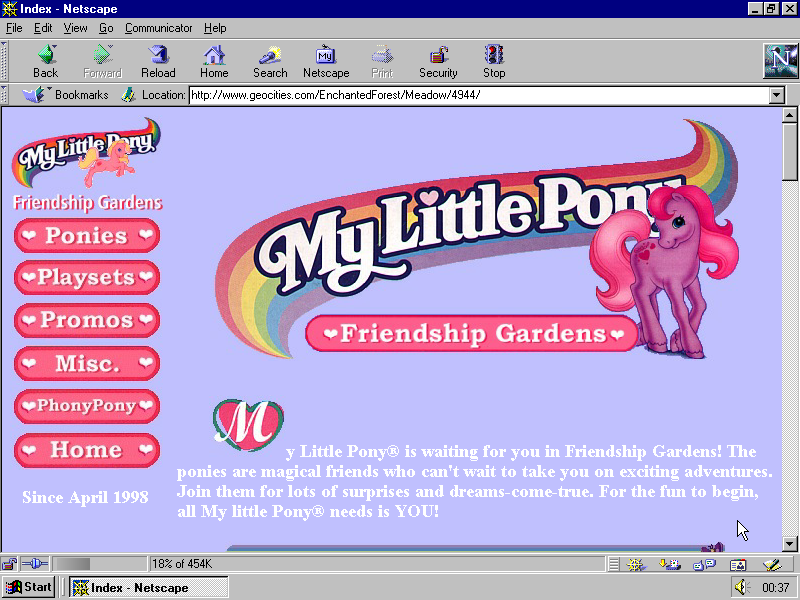Click the Forward navigation button
The height and width of the screenshot is (600, 800).
point(102,62)
